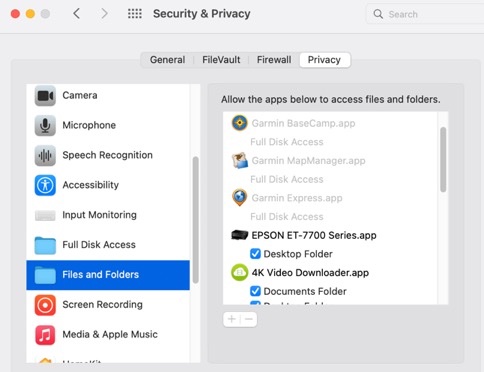Switch to the Firewall tab

(x=274, y=60)
